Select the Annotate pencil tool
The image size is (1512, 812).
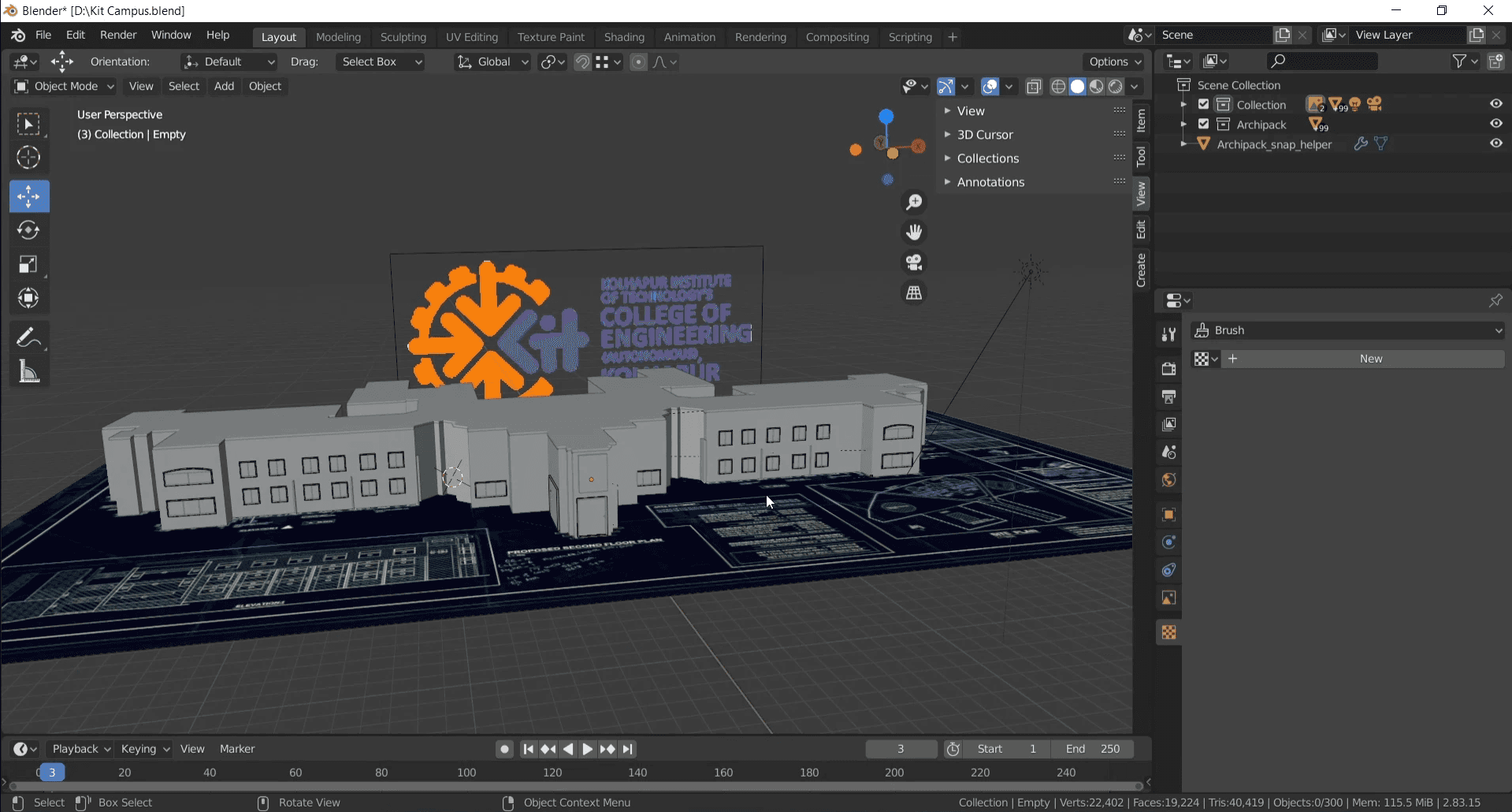(x=29, y=337)
